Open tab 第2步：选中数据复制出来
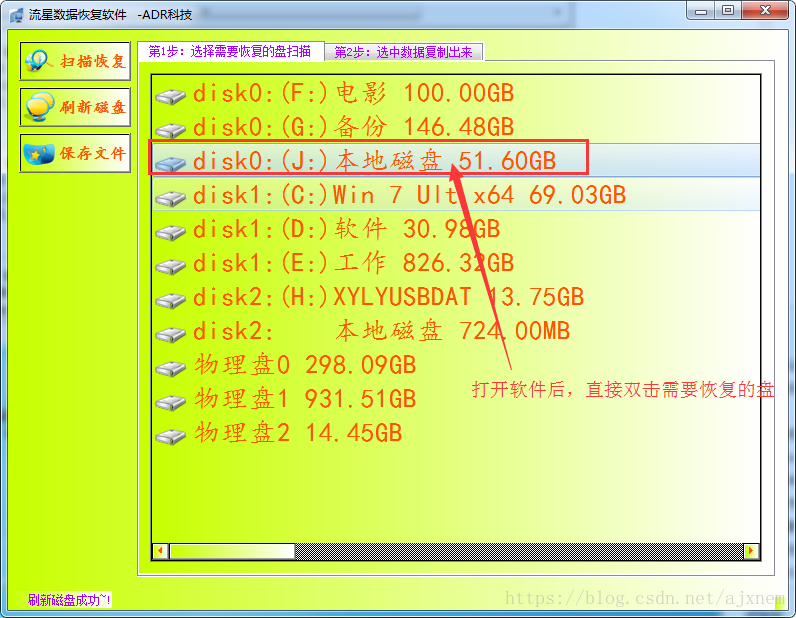 (404, 52)
